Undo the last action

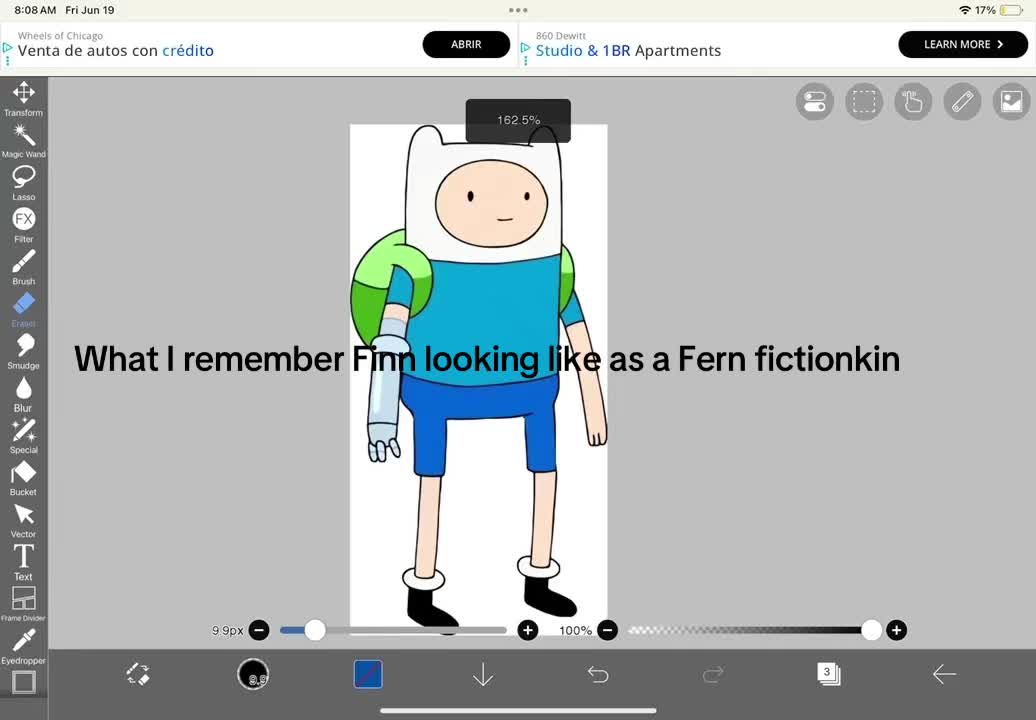598,674
